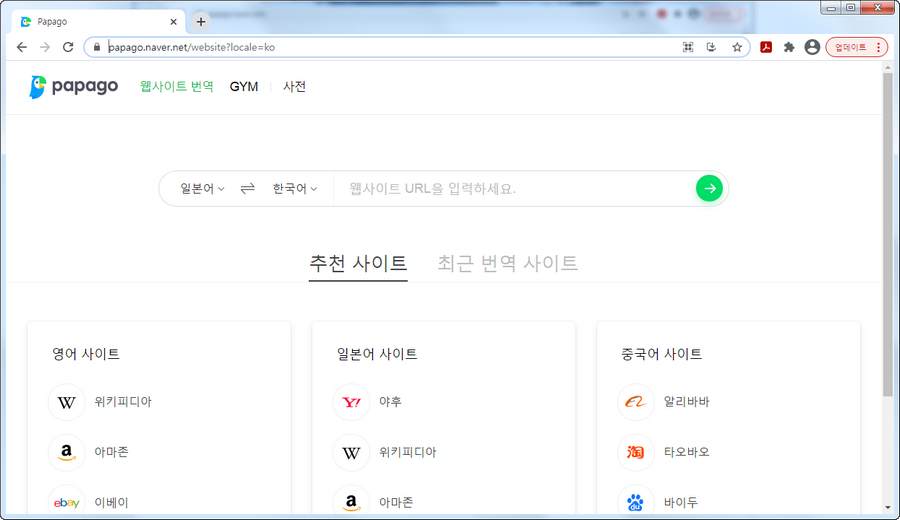Expand source language dropdown 일본어
This screenshot has width=900, height=520.
[202, 188]
